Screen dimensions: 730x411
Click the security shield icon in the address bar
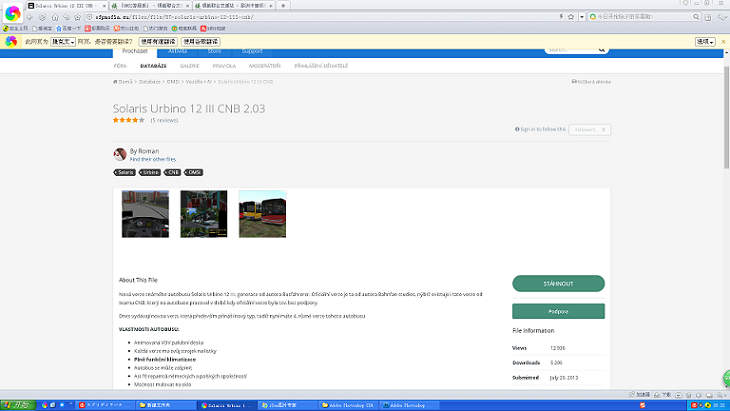point(89,17)
